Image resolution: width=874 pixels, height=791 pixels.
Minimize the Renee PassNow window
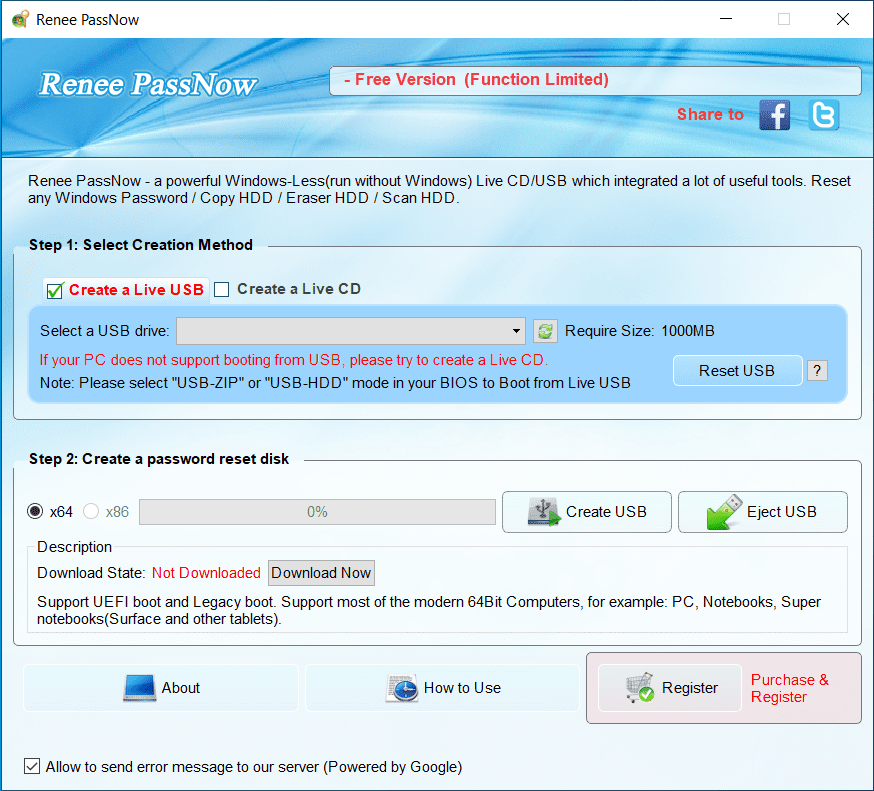[x=726, y=19]
